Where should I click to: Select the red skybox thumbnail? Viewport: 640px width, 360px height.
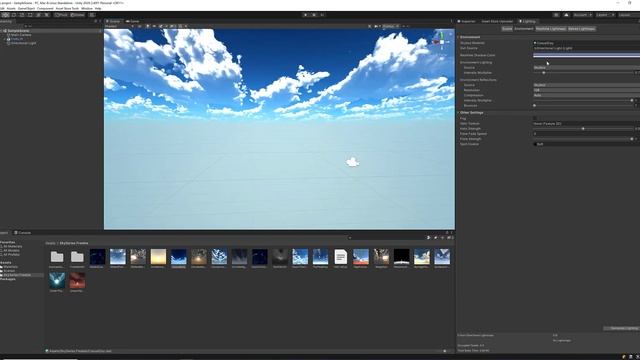point(77,281)
